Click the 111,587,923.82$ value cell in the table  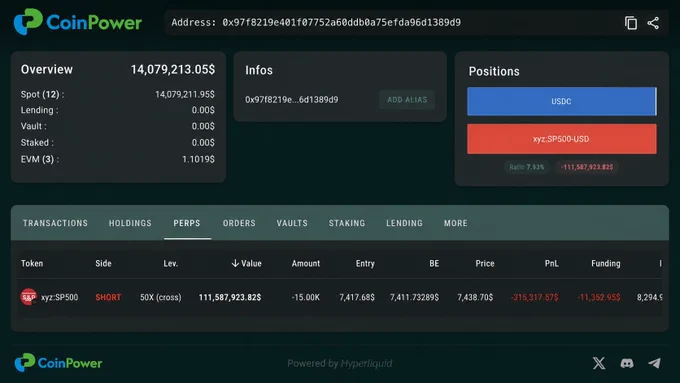[x=230, y=297]
